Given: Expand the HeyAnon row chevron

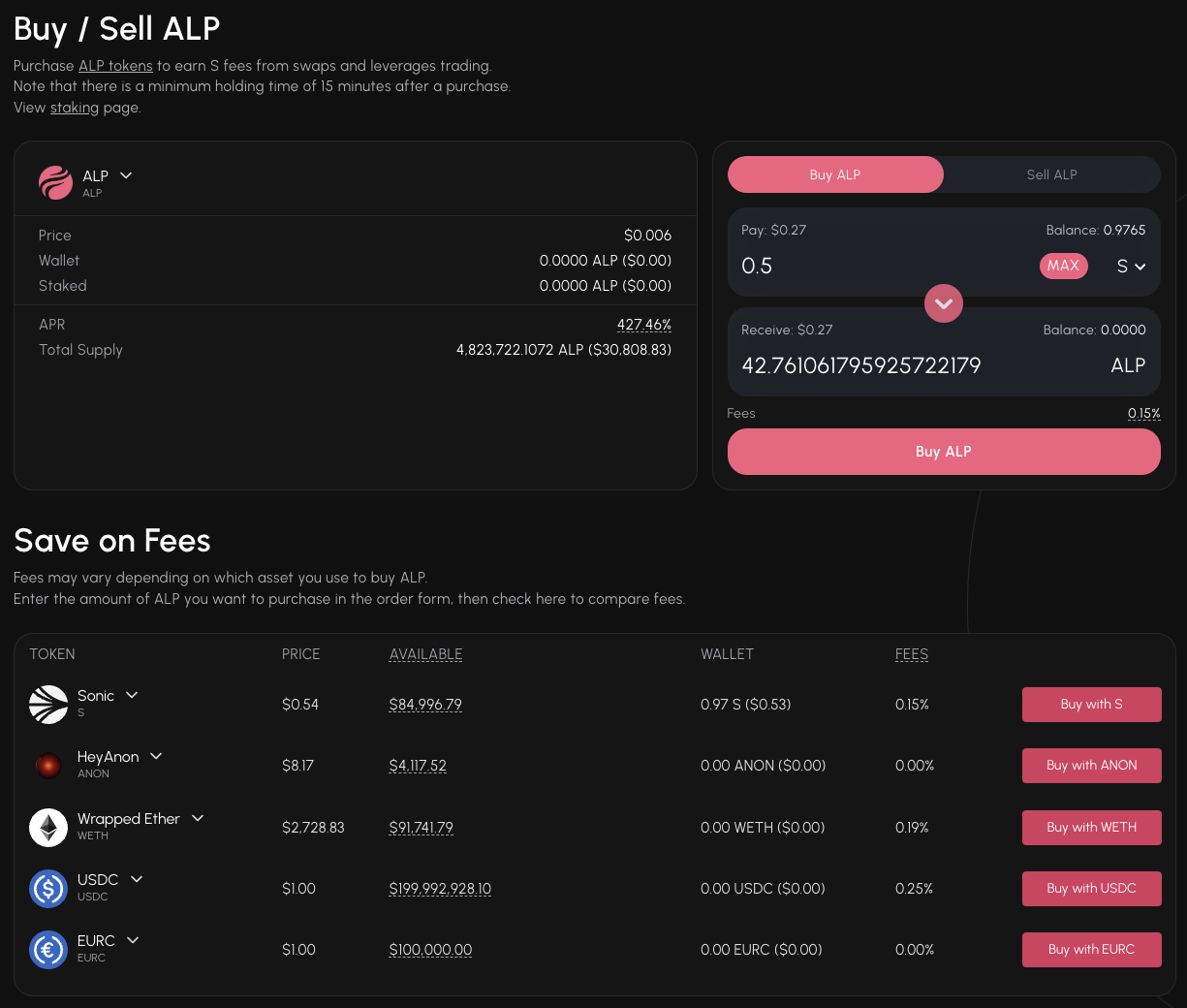Looking at the screenshot, I should click(156, 756).
